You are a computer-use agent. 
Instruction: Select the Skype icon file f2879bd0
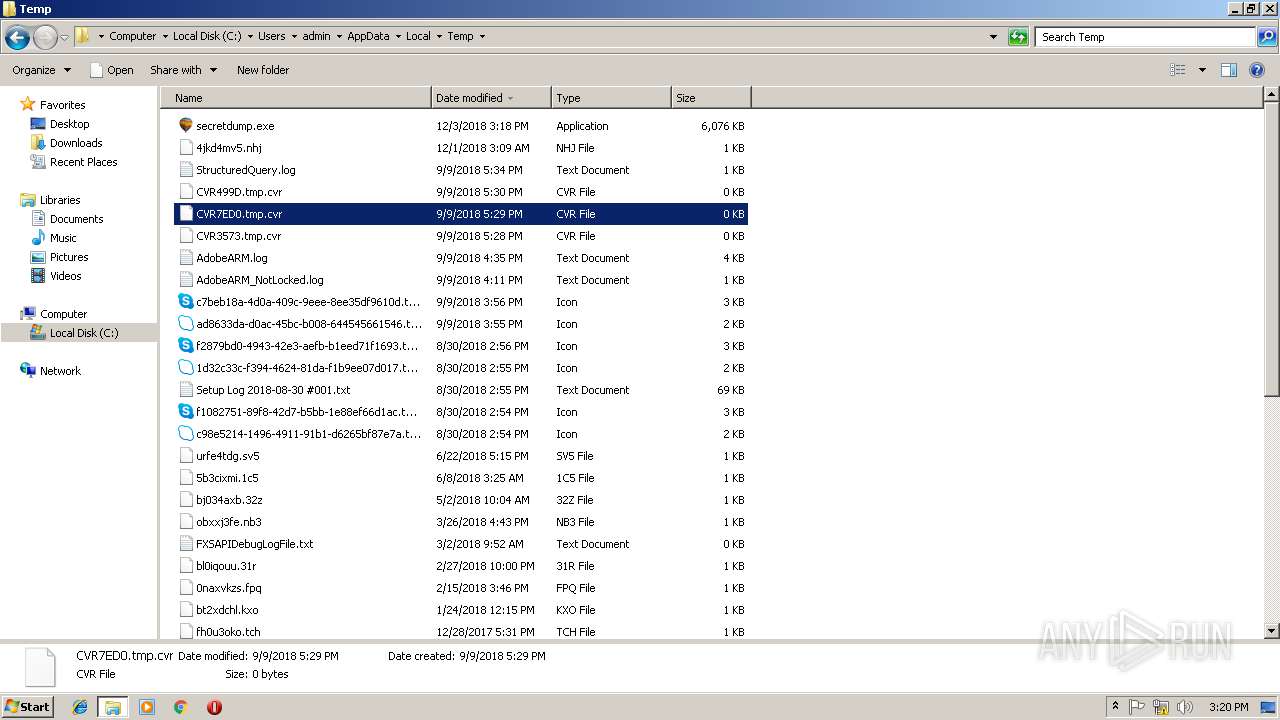click(x=185, y=346)
